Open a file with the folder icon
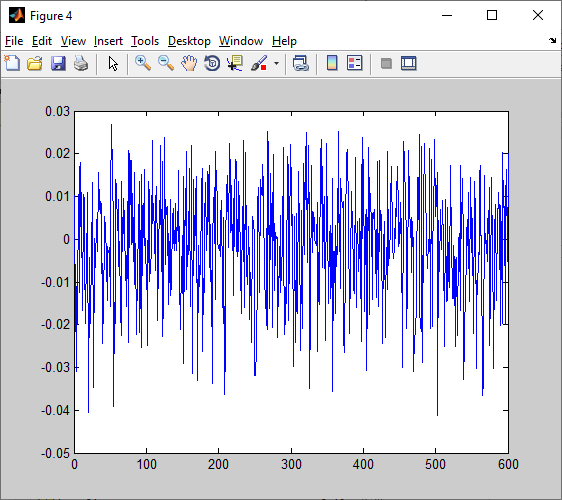The image size is (562, 500). [x=35, y=63]
